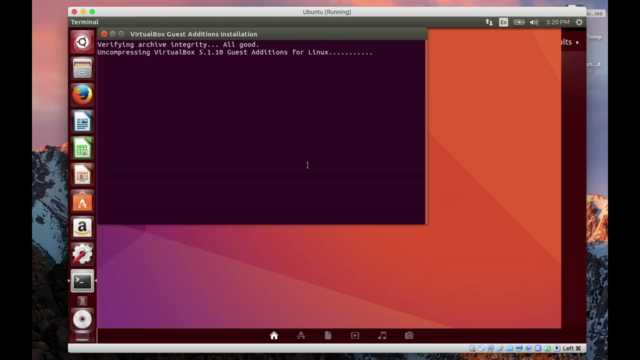
Task: Click the 'Verifying archive integrity' terminal line
Action: [178, 44]
